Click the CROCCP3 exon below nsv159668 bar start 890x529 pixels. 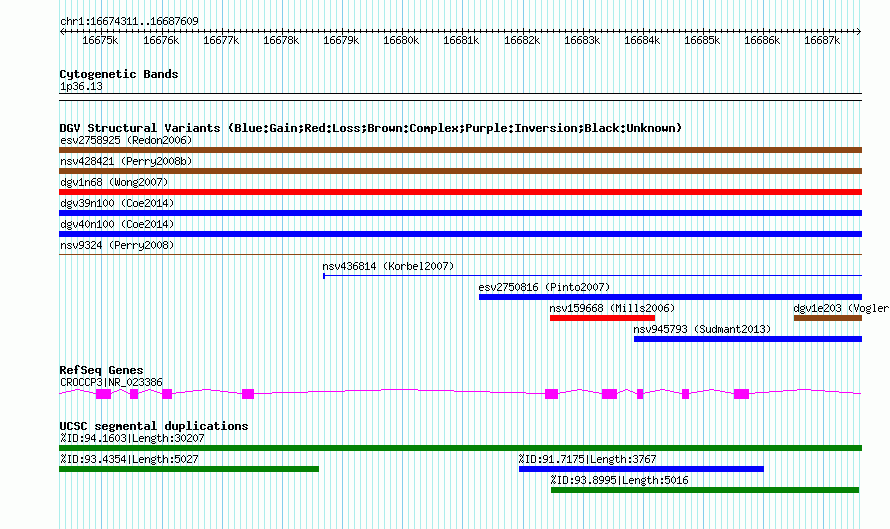pos(552,394)
